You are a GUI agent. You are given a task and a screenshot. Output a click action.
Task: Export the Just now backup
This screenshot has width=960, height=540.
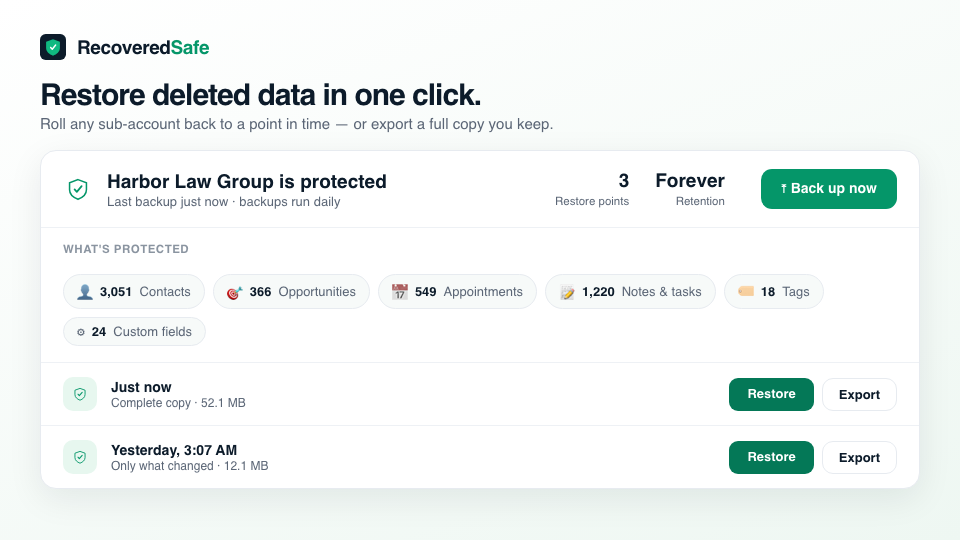(859, 394)
